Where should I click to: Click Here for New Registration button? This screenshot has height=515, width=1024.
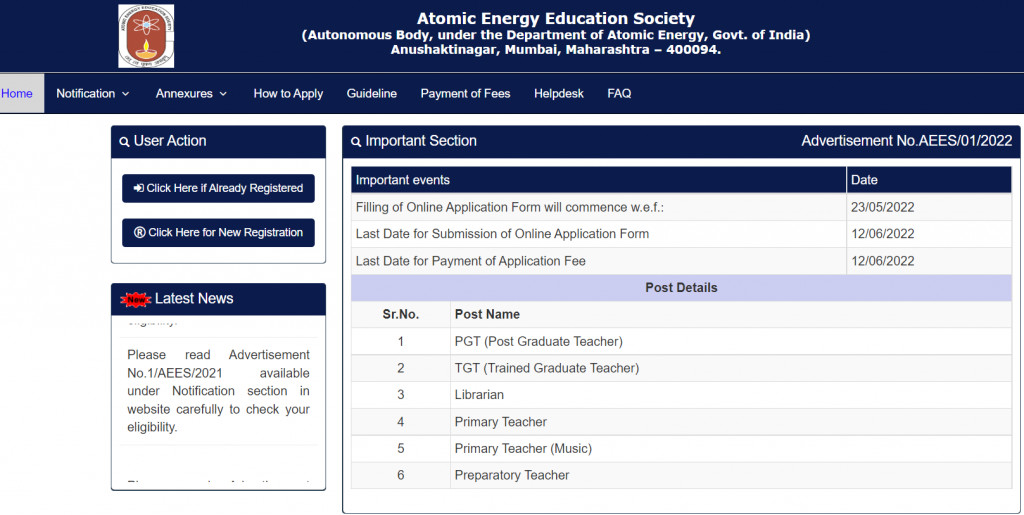pos(218,232)
